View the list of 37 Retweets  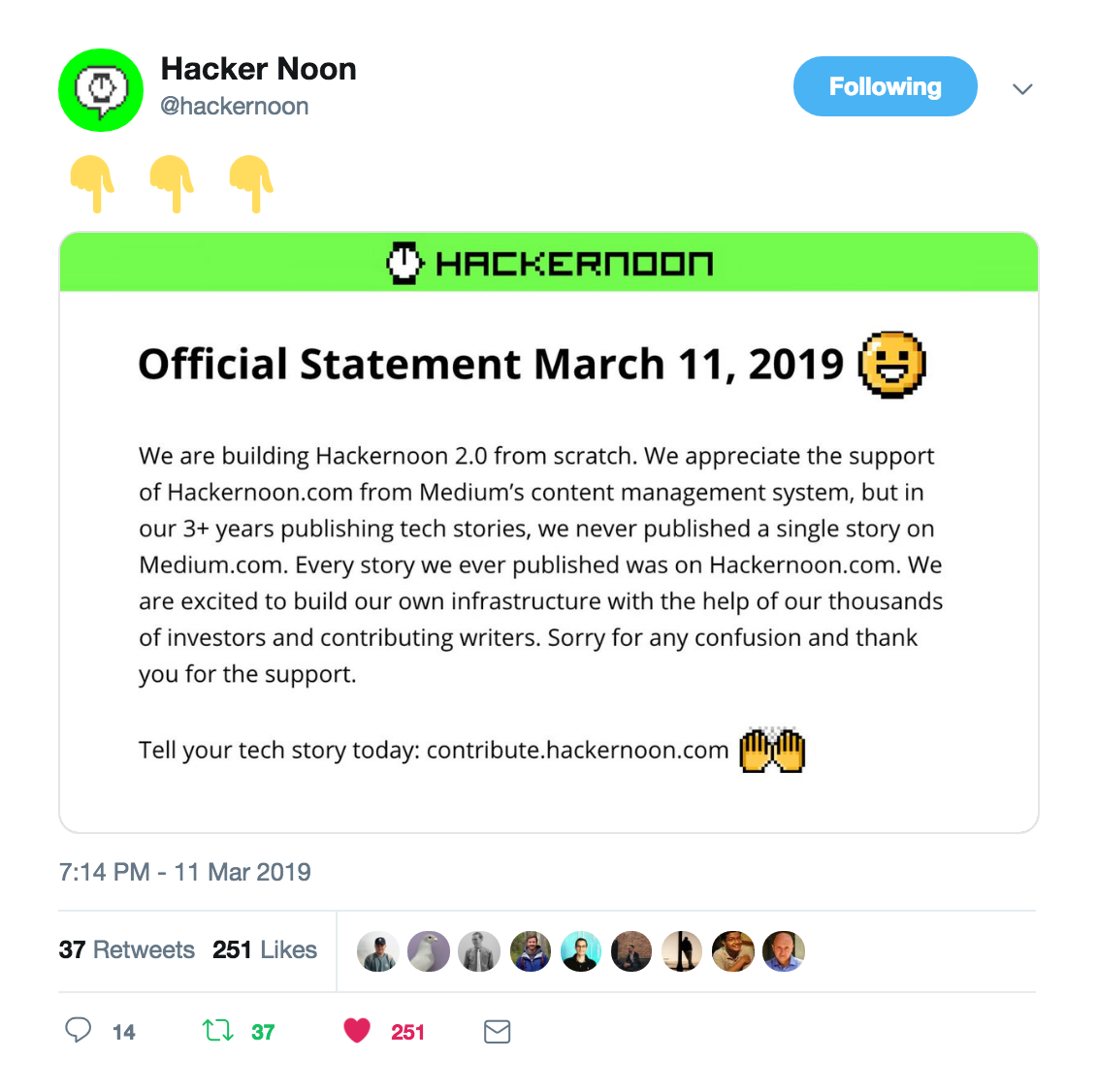point(126,950)
